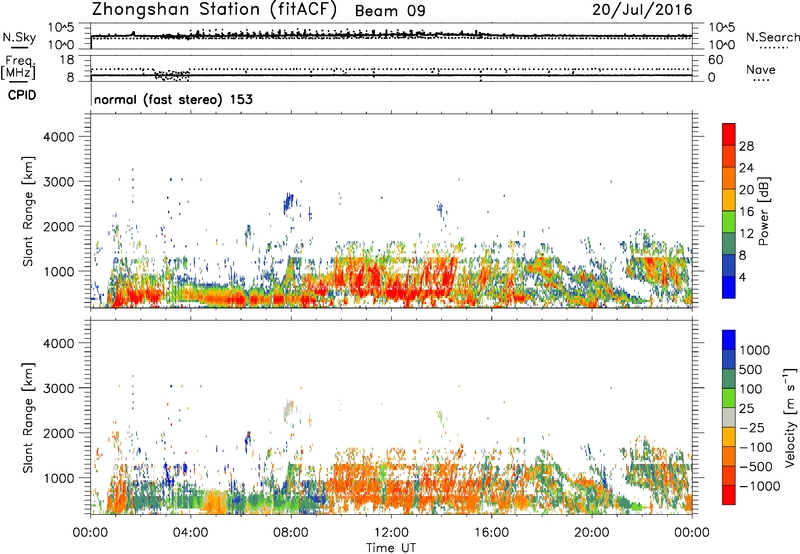Click the date '20/Jul/2016'
The image size is (800, 554).
[642, 10]
